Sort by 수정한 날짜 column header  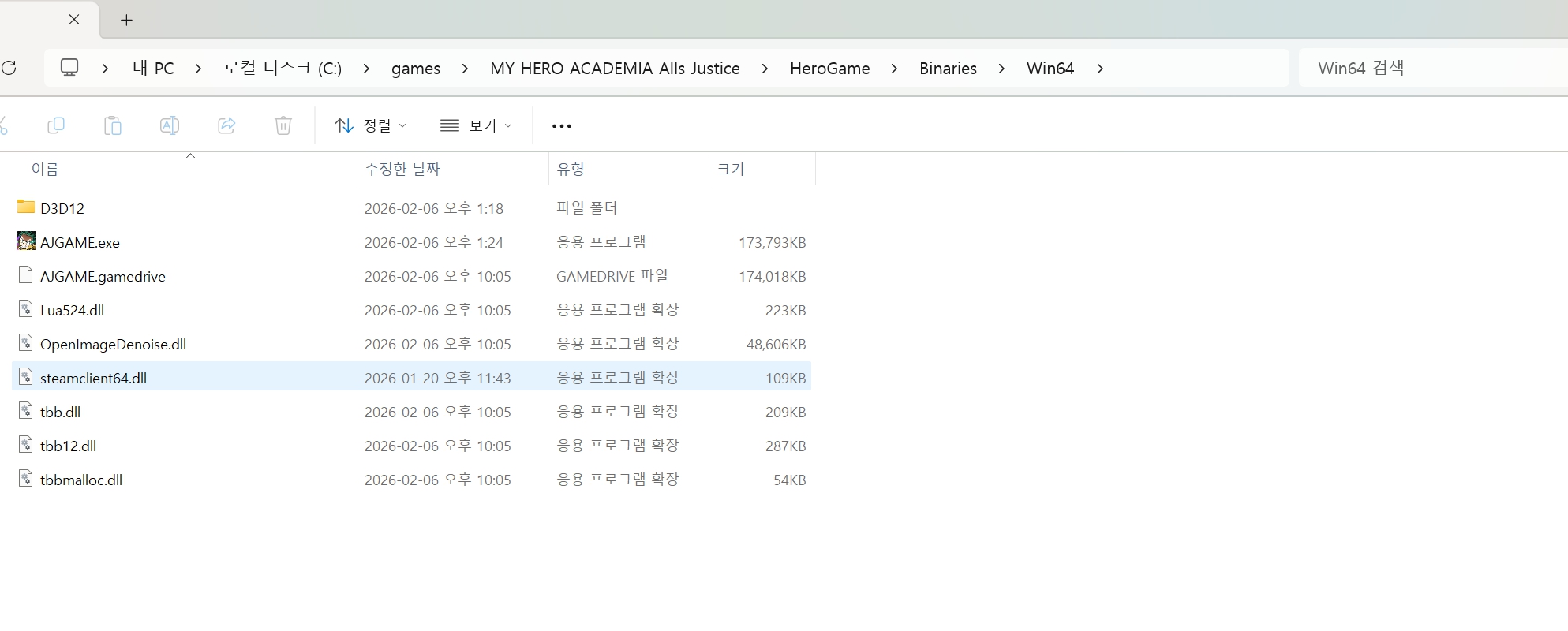[402, 169]
